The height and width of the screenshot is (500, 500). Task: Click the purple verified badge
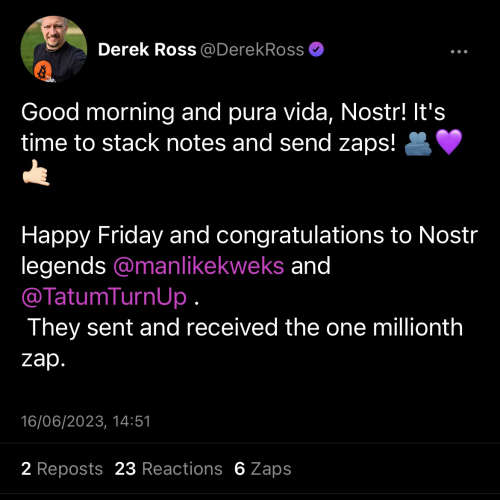point(316,49)
